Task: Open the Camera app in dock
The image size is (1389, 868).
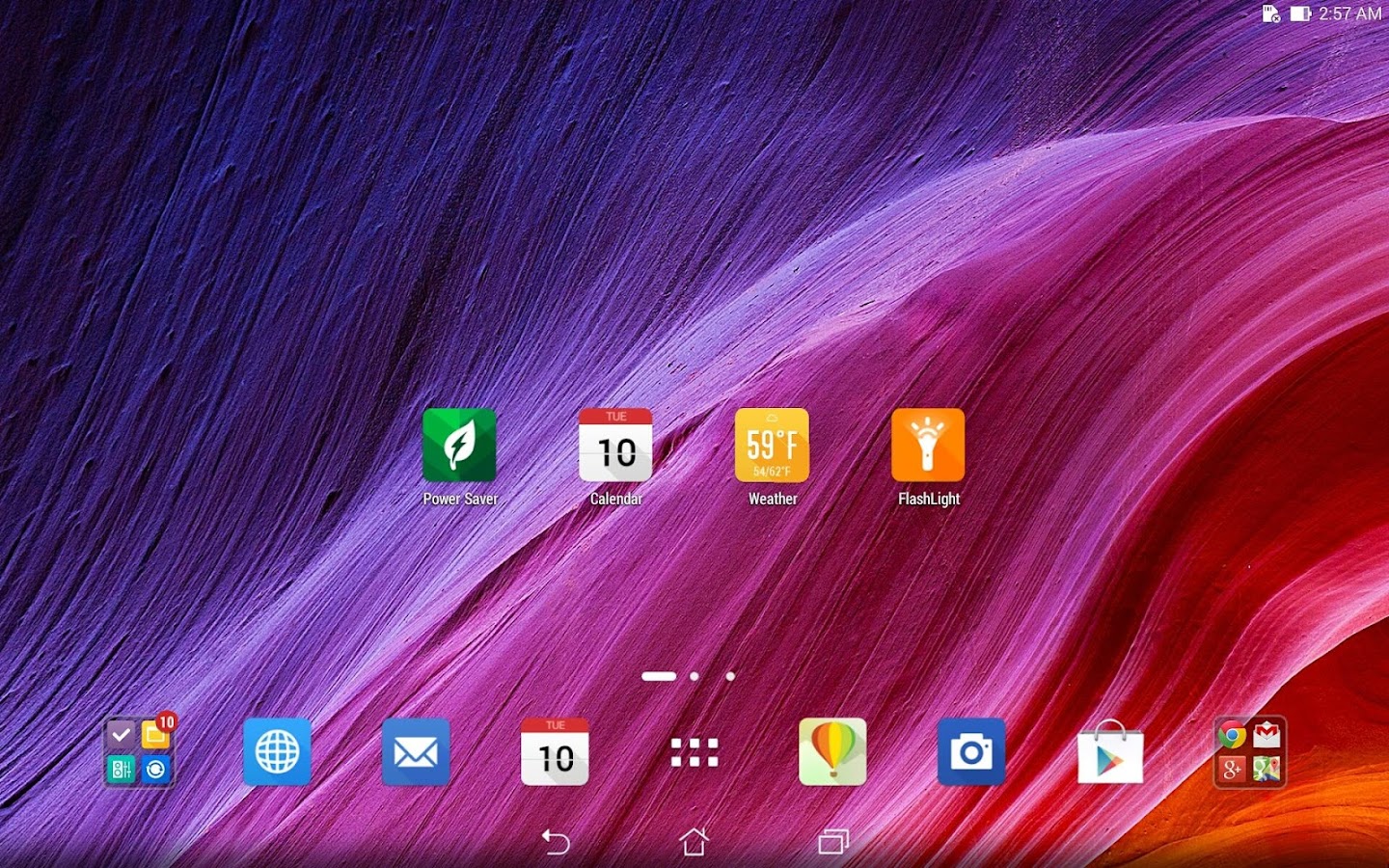Action: point(971,752)
